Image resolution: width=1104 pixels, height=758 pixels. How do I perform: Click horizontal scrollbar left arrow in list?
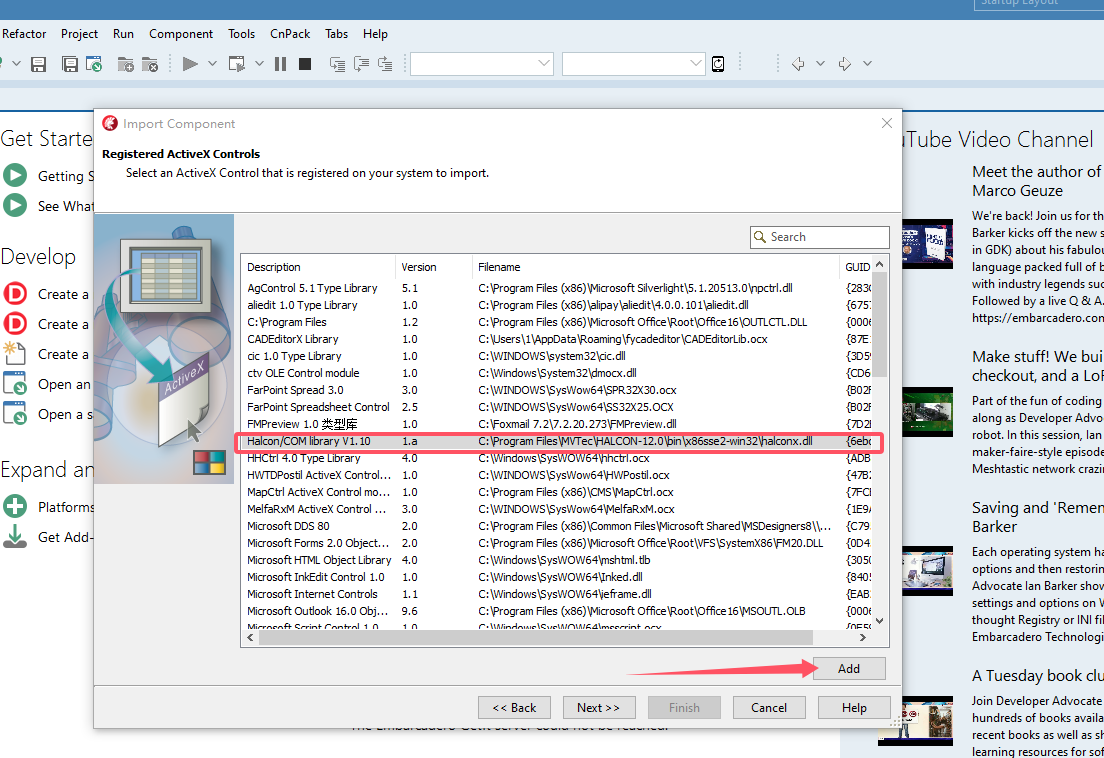(x=251, y=637)
